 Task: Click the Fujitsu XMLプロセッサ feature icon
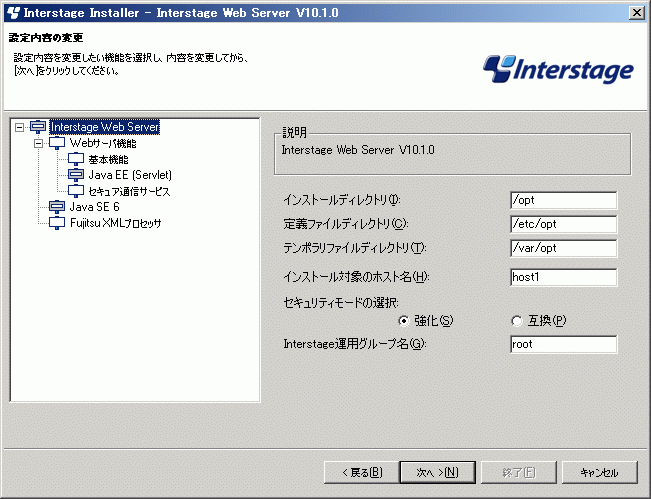tap(57, 223)
